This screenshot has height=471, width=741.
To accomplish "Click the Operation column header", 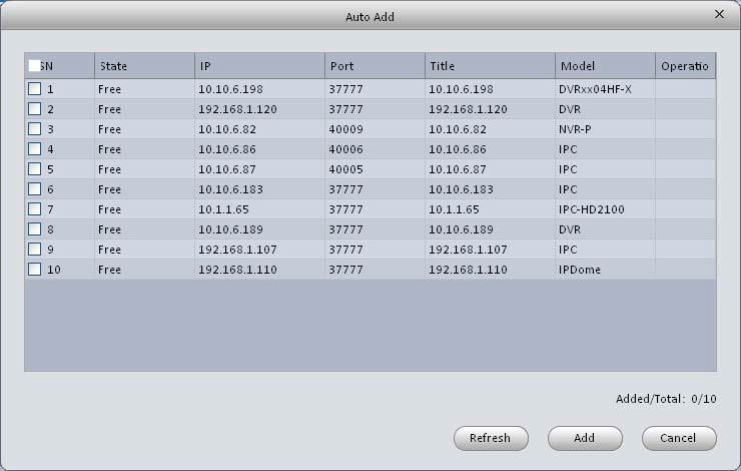I will (x=685, y=66).
